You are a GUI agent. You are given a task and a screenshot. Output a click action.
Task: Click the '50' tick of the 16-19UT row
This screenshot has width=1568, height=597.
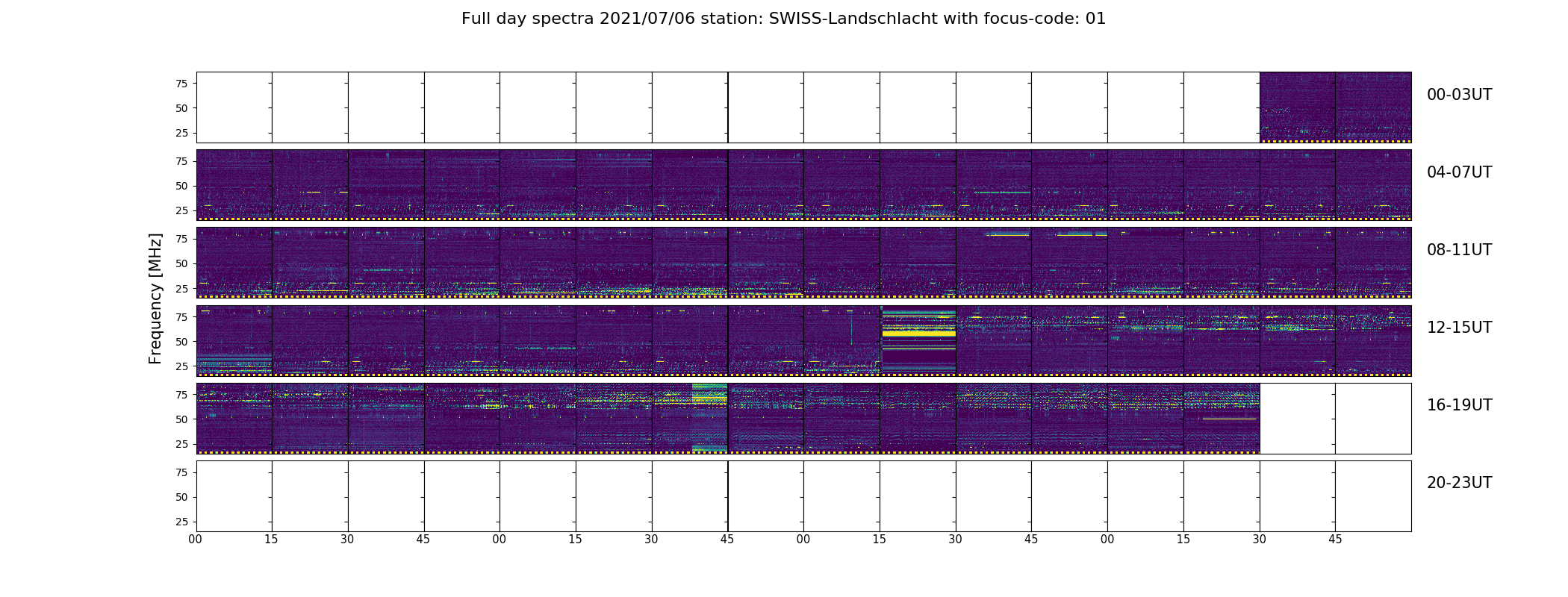pyautogui.click(x=181, y=419)
